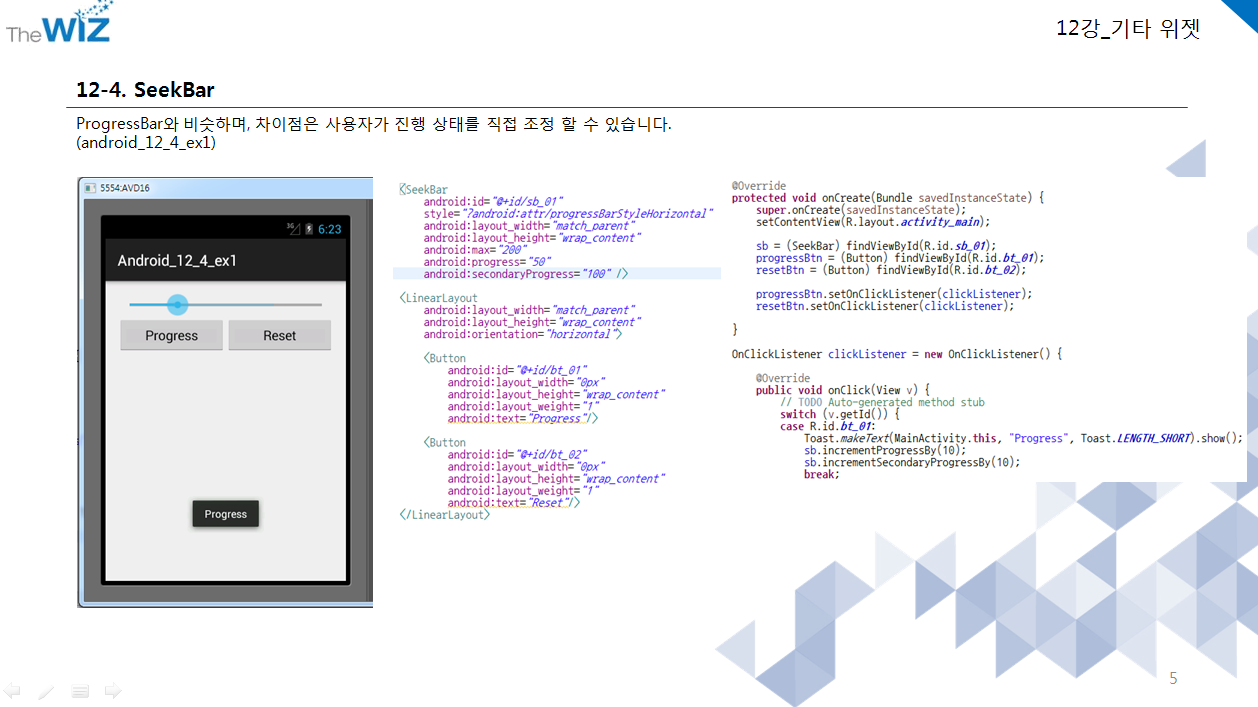Click the resetBtn.setOnClickListener line

(885, 306)
